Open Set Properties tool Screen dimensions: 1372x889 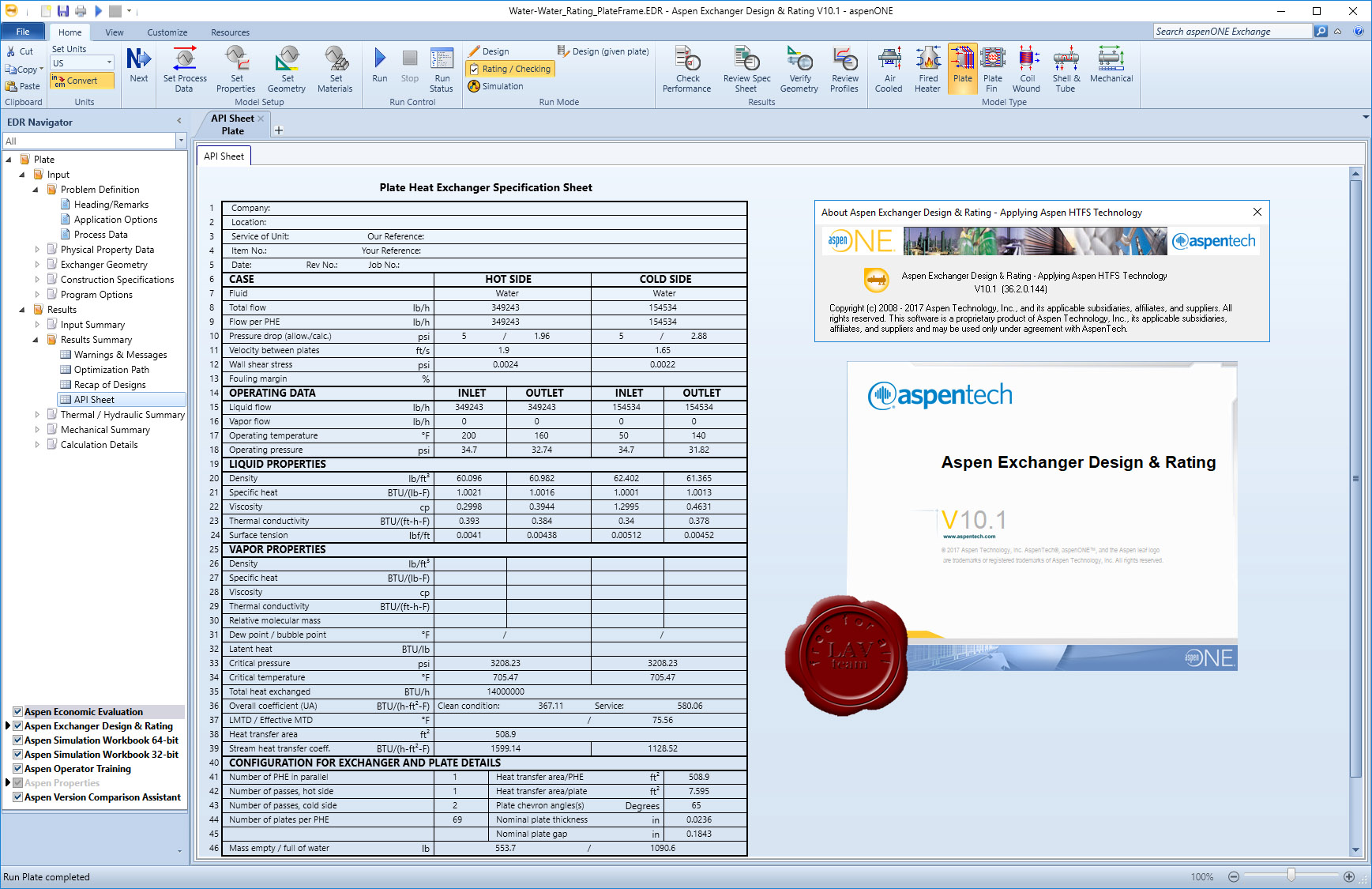[x=236, y=70]
